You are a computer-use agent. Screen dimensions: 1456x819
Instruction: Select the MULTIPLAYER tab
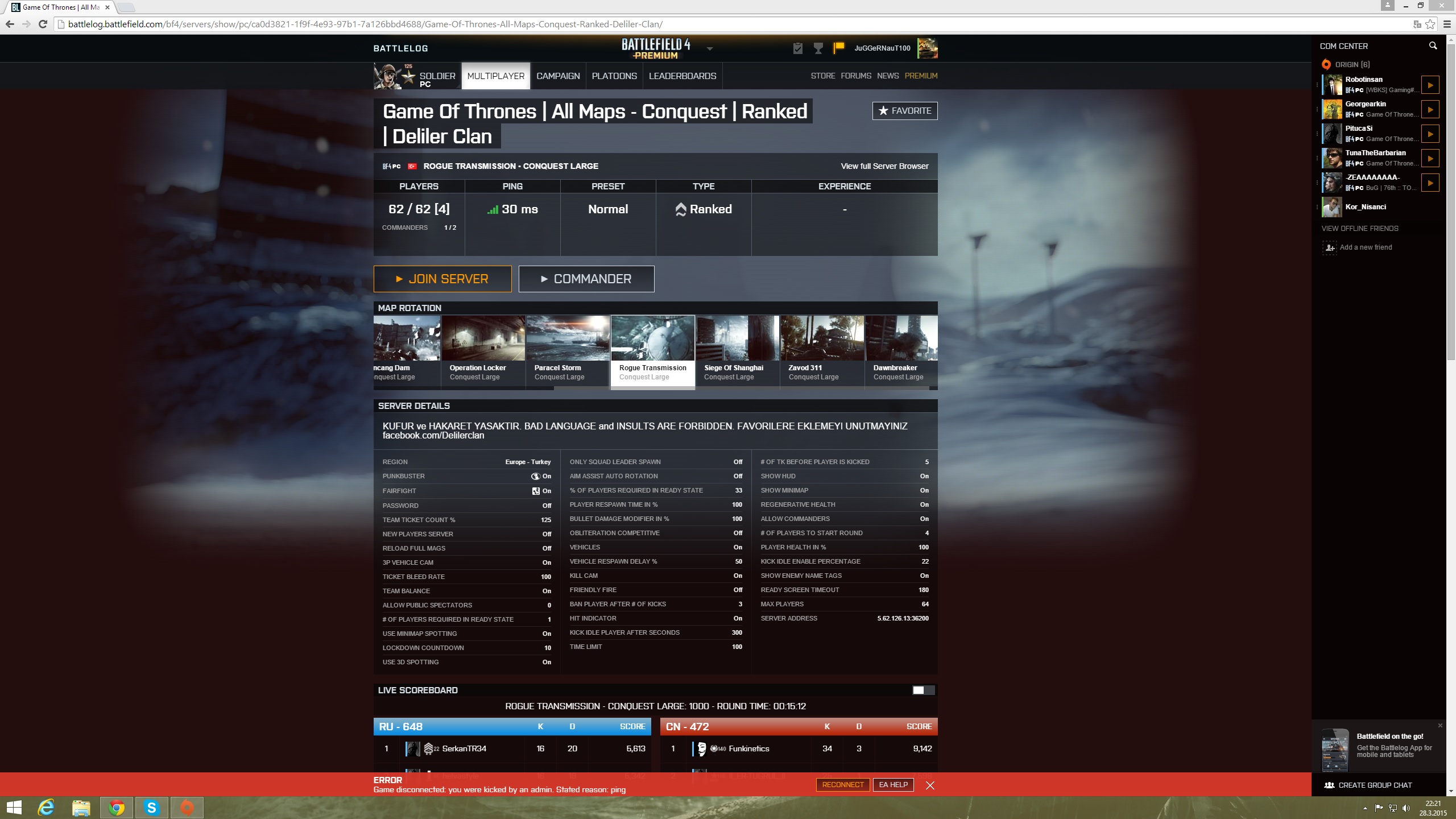point(496,76)
